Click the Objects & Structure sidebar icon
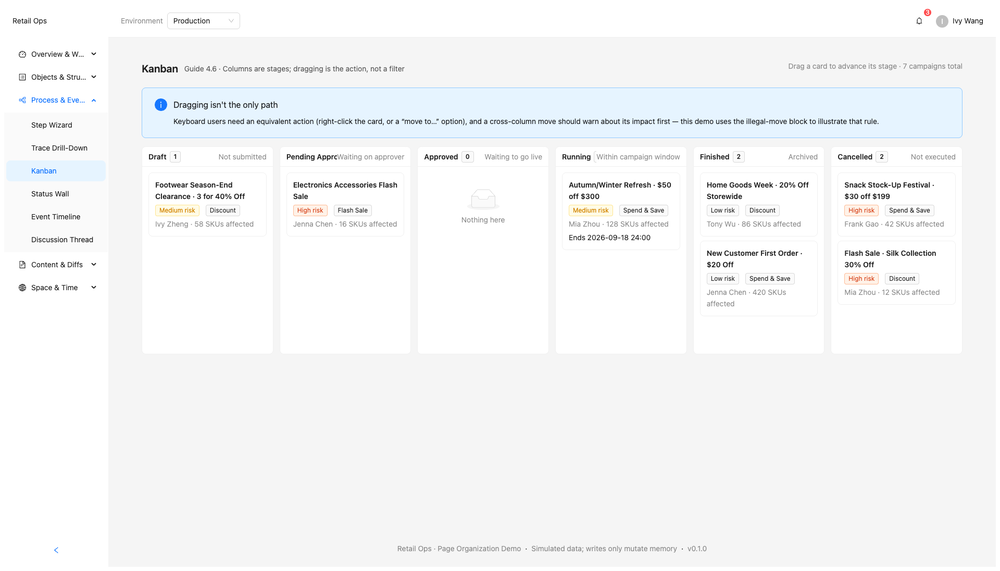Viewport: 1000px width, 571px height. [22, 77]
